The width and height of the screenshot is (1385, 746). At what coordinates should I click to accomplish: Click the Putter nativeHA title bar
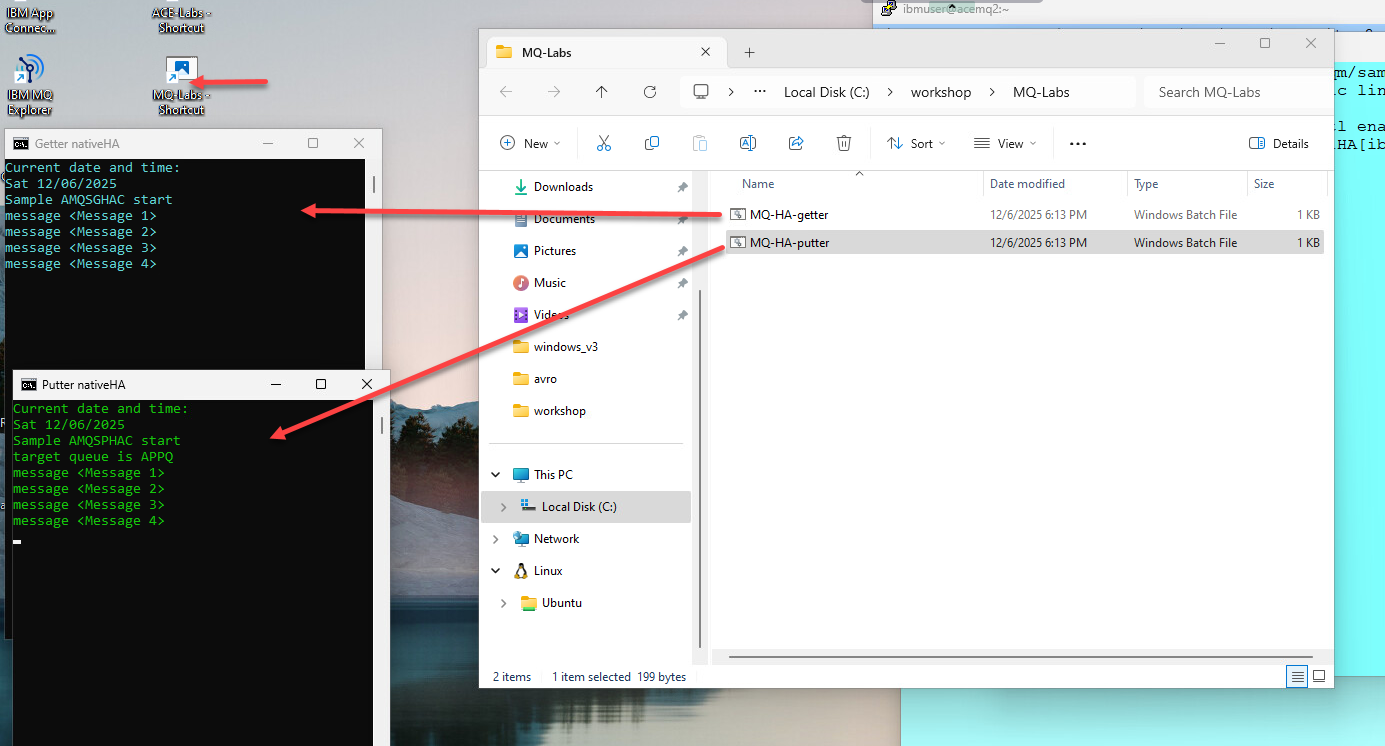click(200, 384)
